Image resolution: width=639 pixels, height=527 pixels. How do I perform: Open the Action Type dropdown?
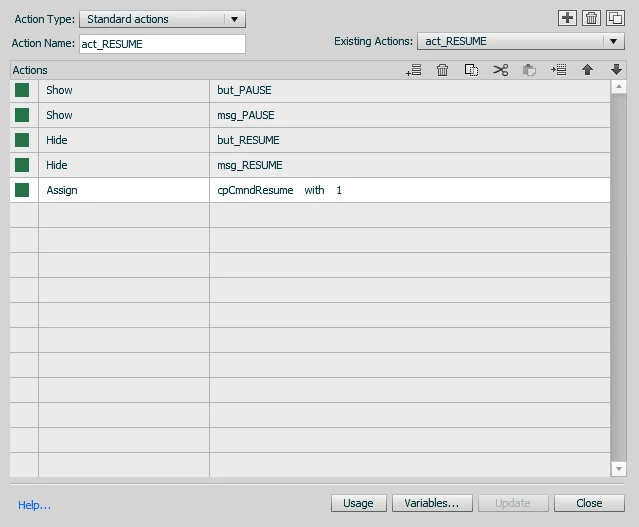pos(162,19)
